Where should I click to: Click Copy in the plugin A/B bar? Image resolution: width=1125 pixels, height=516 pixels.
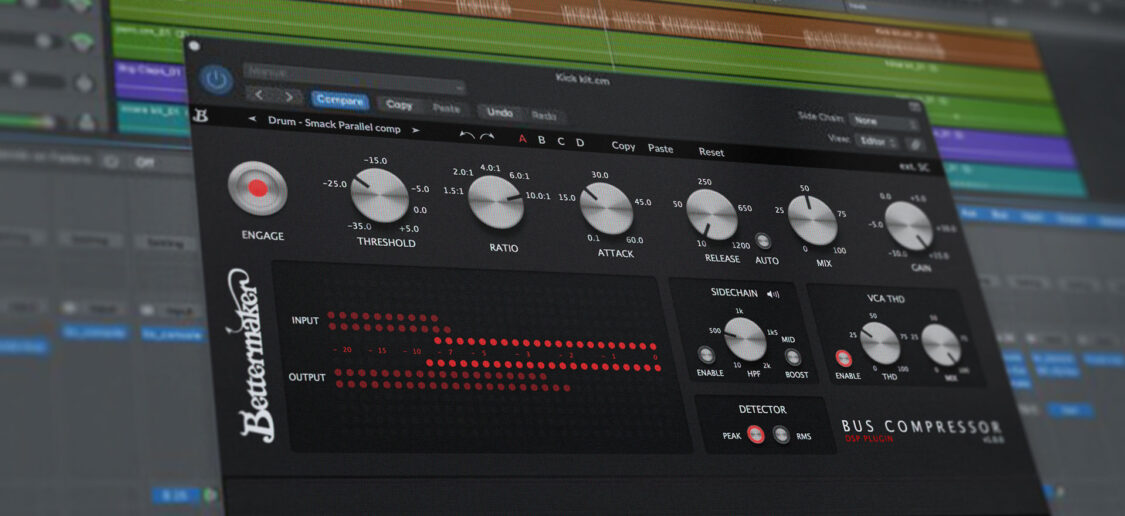[623, 146]
